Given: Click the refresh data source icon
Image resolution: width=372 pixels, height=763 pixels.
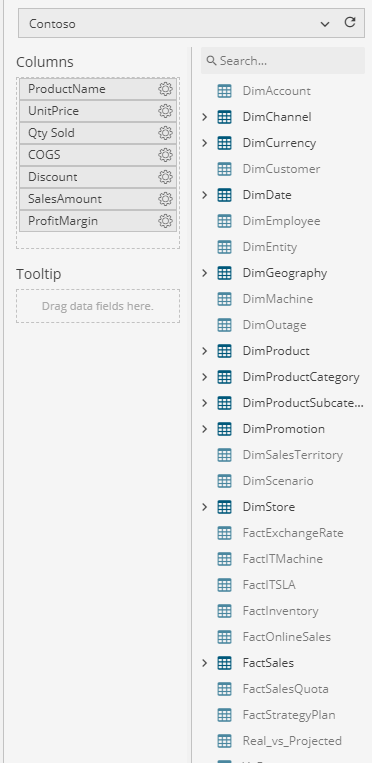Looking at the screenshot, I should pos(350,22).
